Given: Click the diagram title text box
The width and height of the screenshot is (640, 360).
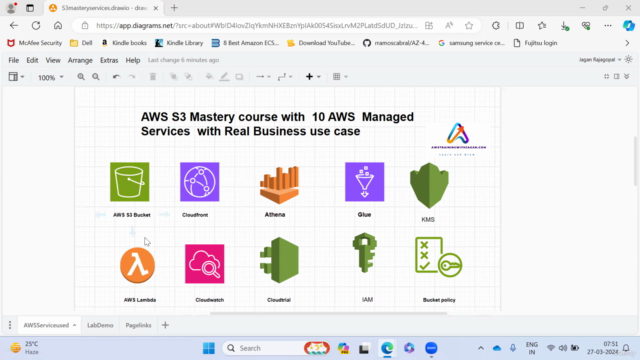Looking at the screenshot, I should point(277,124).
